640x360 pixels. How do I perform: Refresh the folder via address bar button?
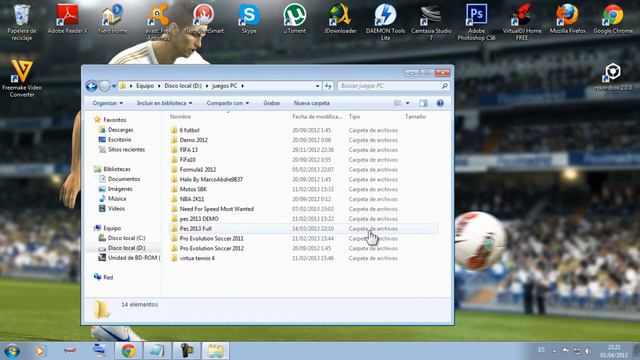tap(328, 86)
